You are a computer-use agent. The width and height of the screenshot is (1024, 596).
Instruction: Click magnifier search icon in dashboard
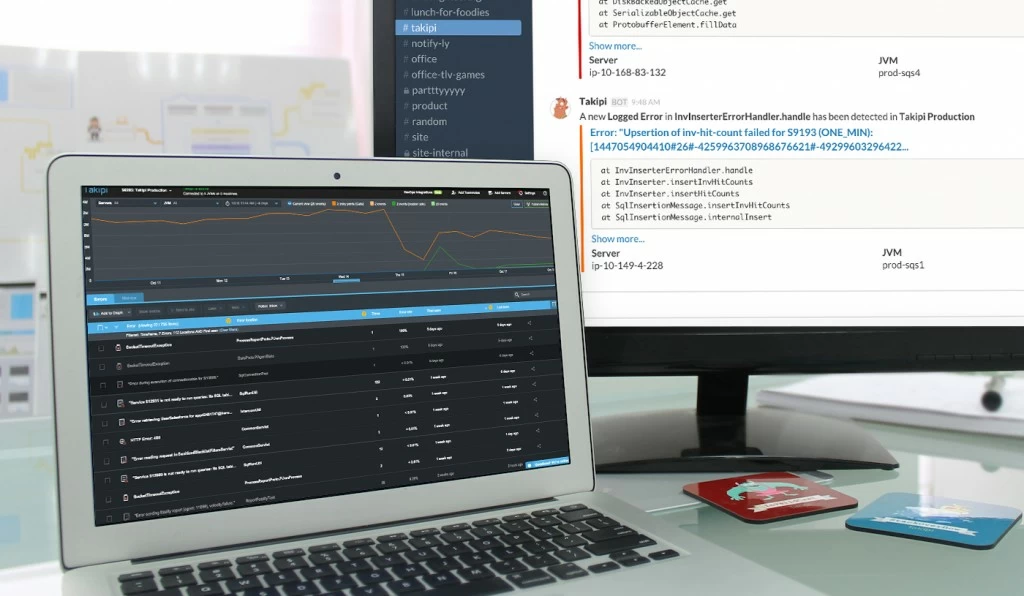tap(517, 295)
